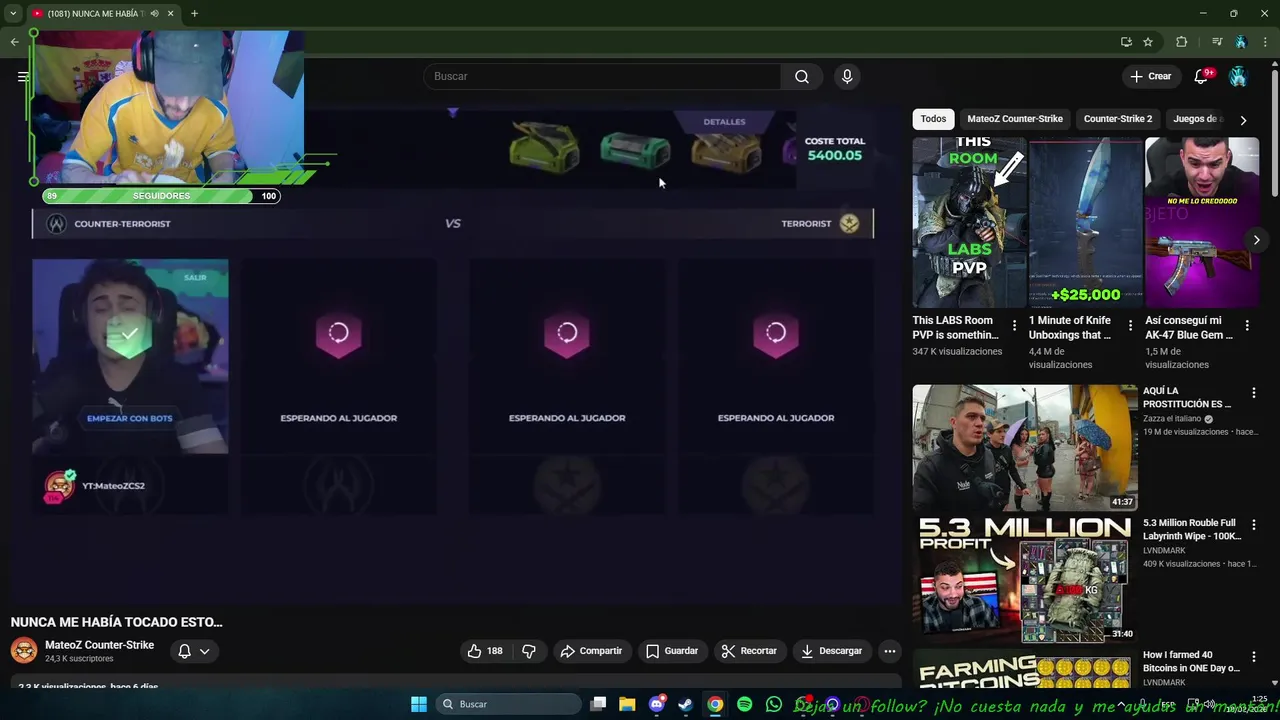Viewport: 1280px width, 720px height.
Task: Open YouTube notifications bell
Action: 1201,77
